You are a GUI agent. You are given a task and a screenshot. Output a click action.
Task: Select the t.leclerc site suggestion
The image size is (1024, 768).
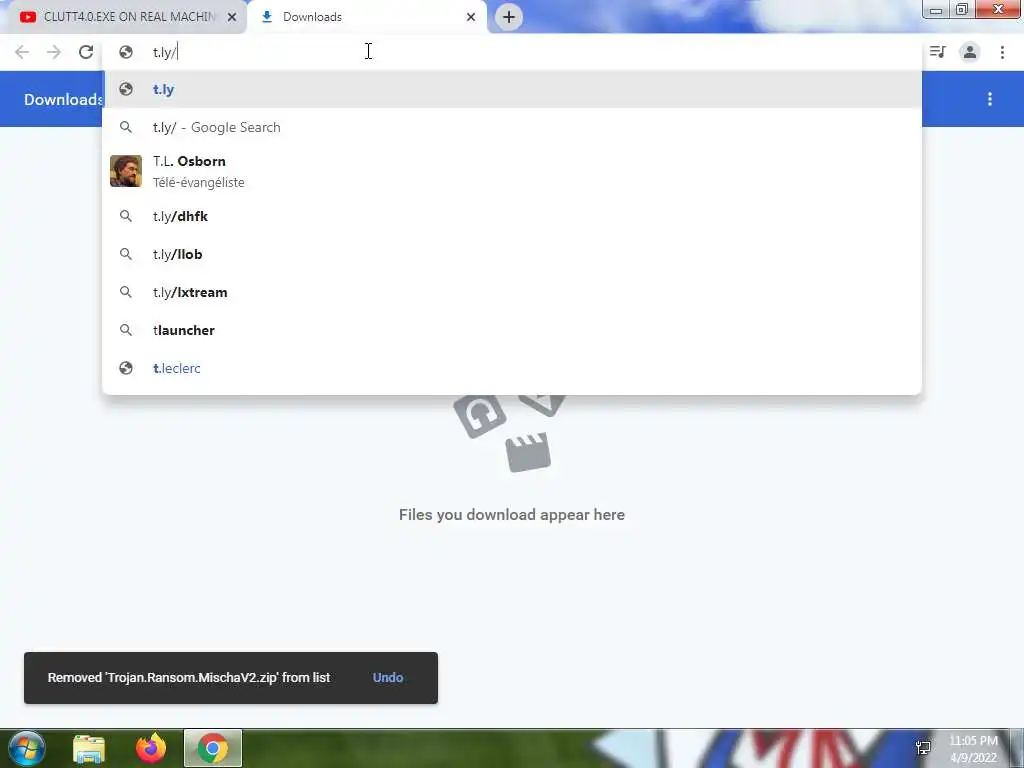[x=512, y=368]
